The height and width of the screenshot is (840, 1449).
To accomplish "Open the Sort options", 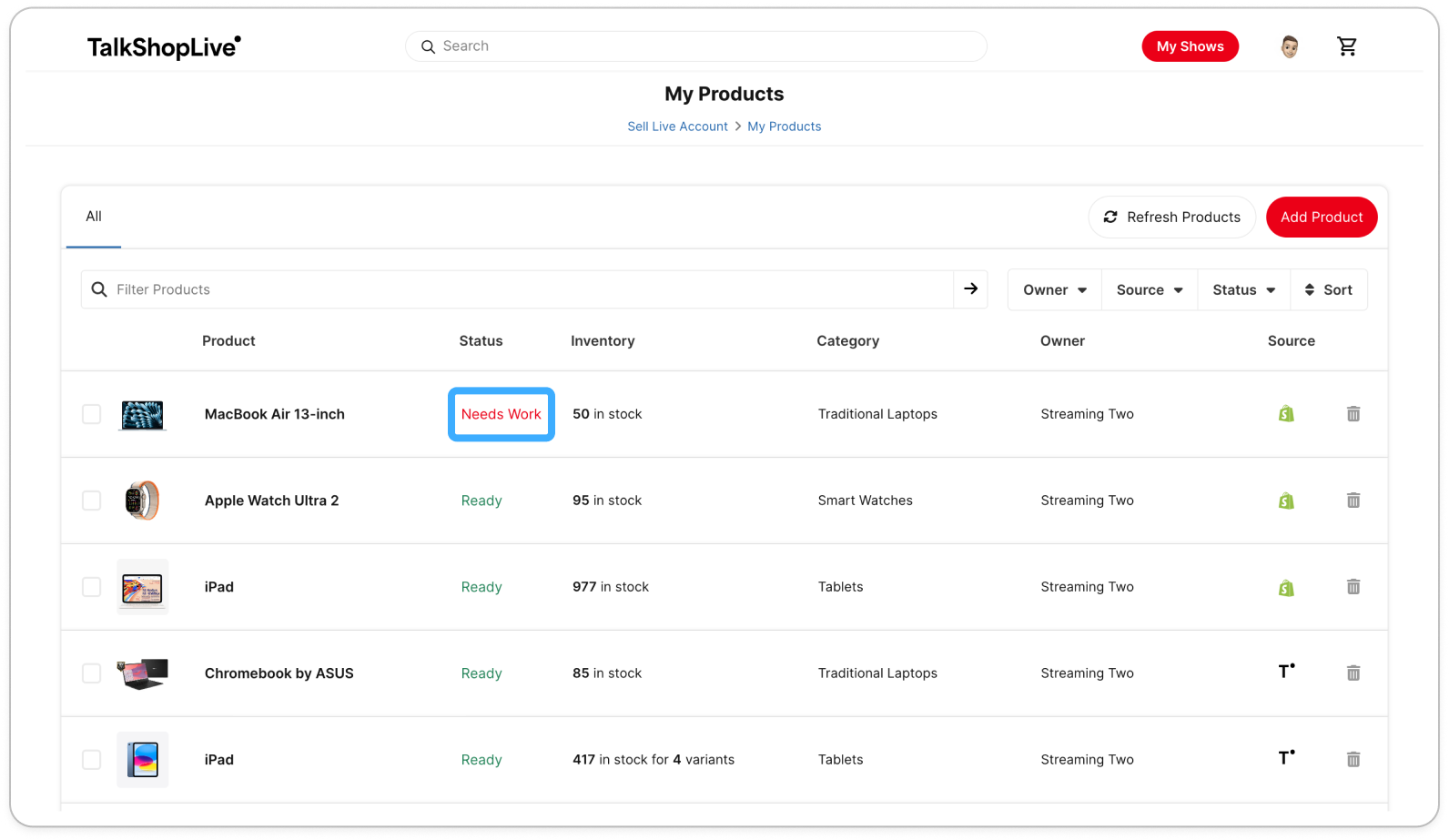I will tap(1329, 289).
